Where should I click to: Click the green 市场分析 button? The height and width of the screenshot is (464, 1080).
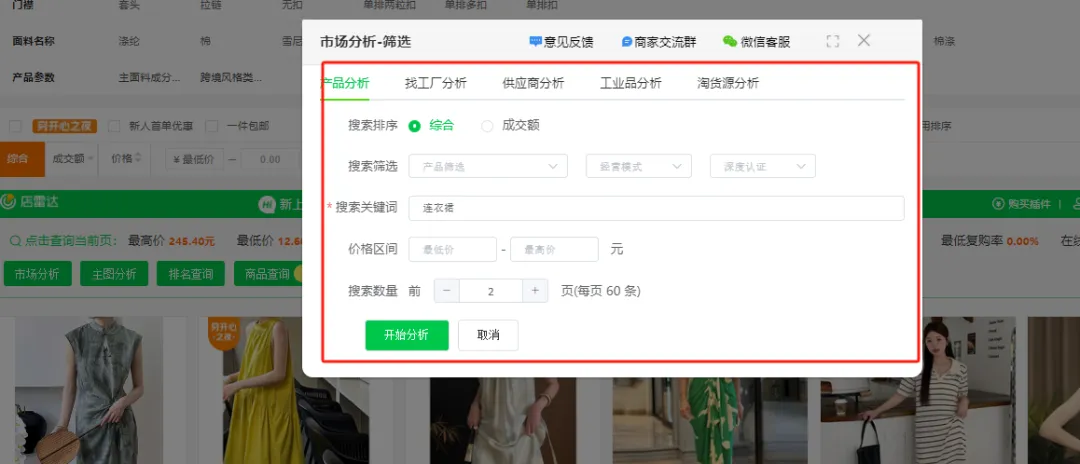(x=37, y=273)
